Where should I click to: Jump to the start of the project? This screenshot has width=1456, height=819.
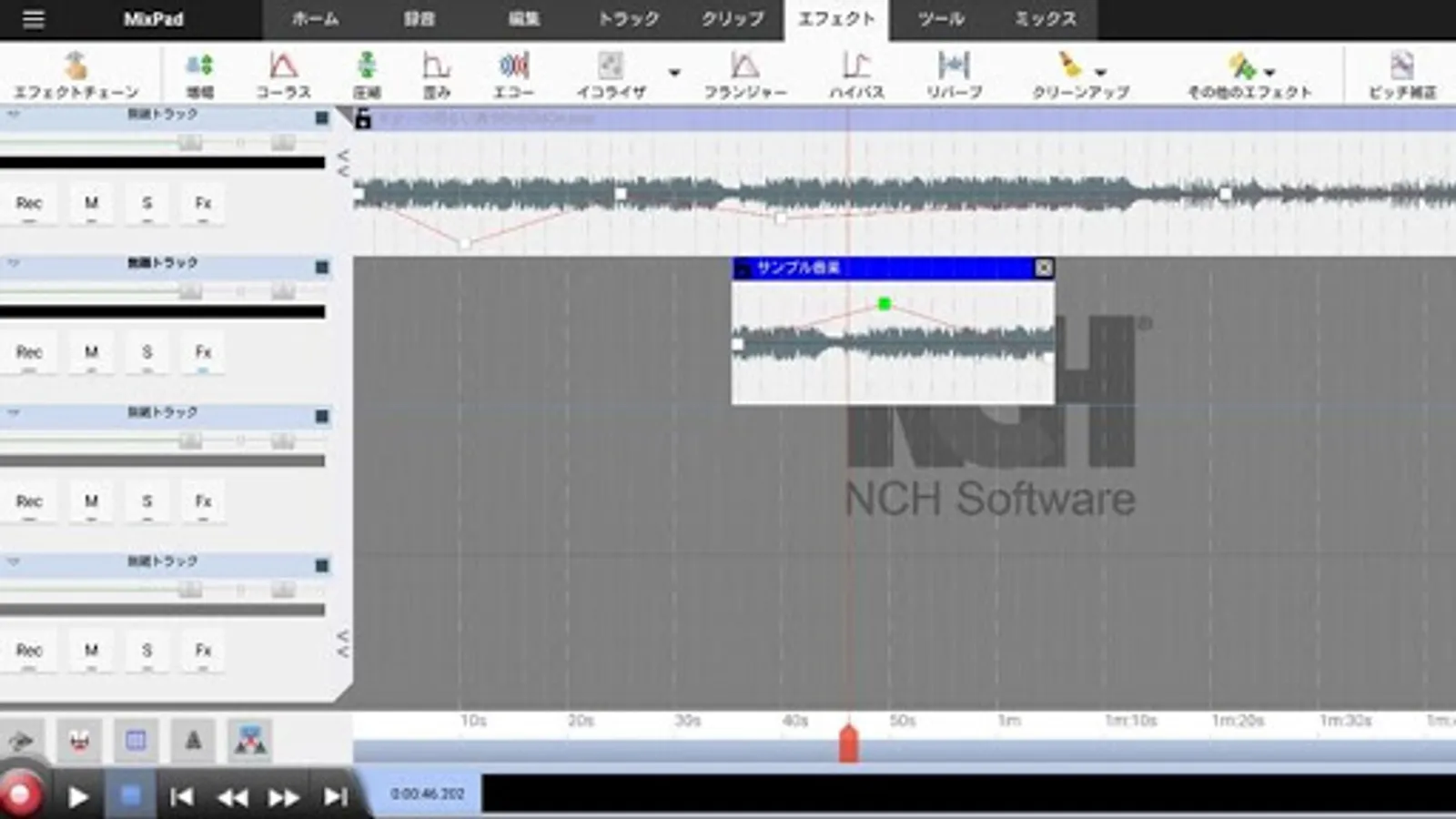click(x=181, y=797)
